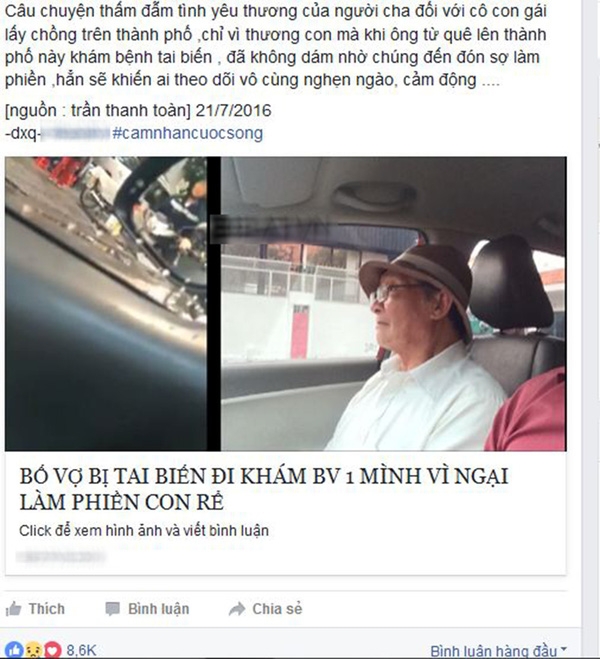This screenshot has height=659, width=600.
Task: Click the Chia sẻ button label
Action: click(x=277, y=609)
